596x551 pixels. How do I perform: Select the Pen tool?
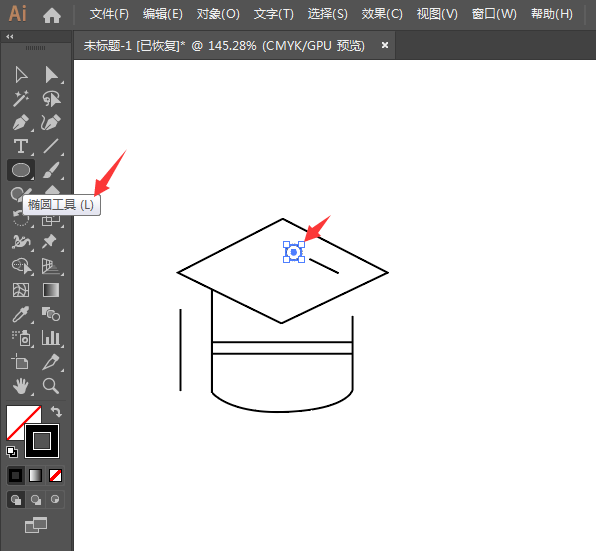pyautogui.click(x=21, y=122)
